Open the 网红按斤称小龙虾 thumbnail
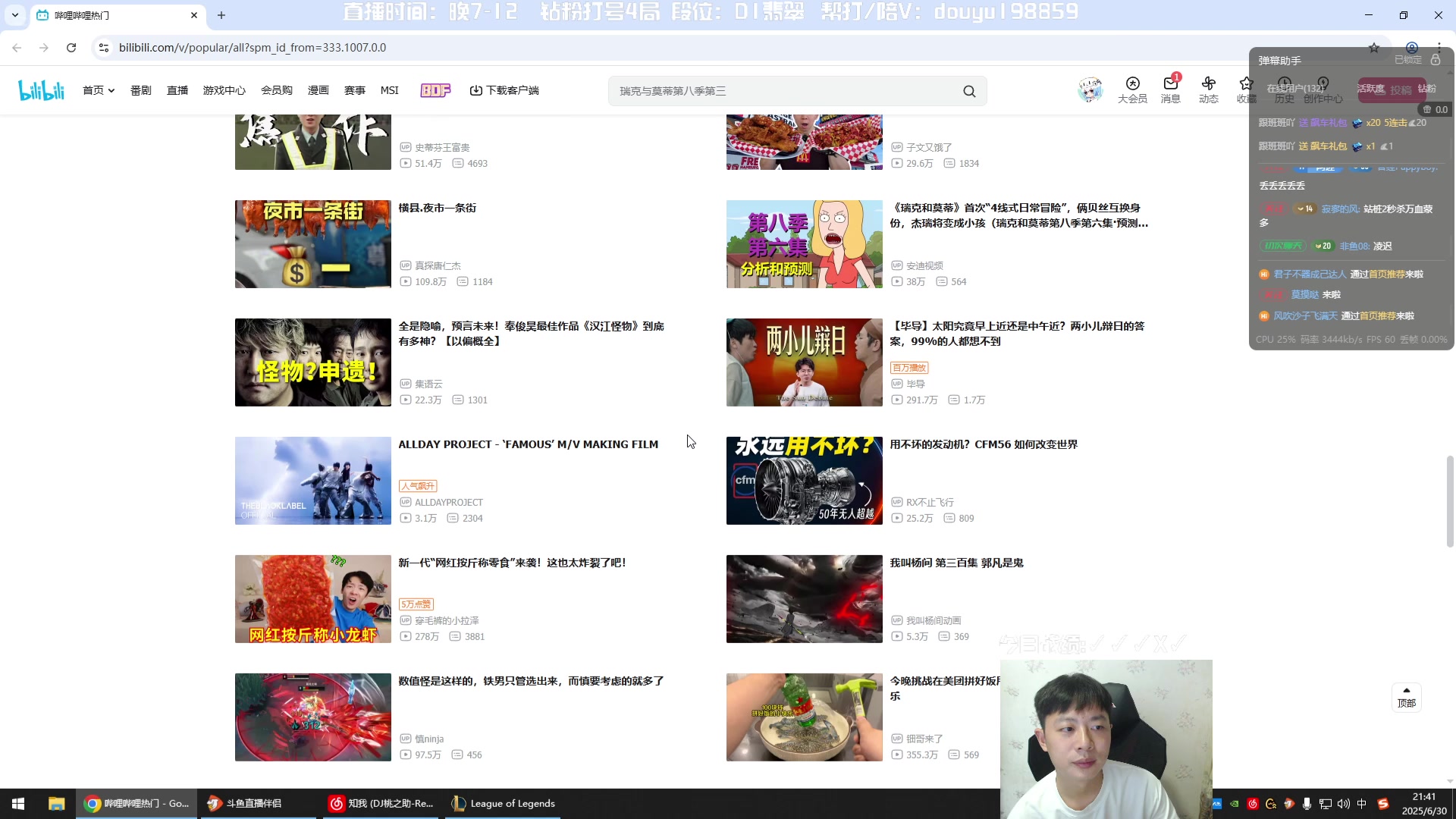 [x=313, y=599]
